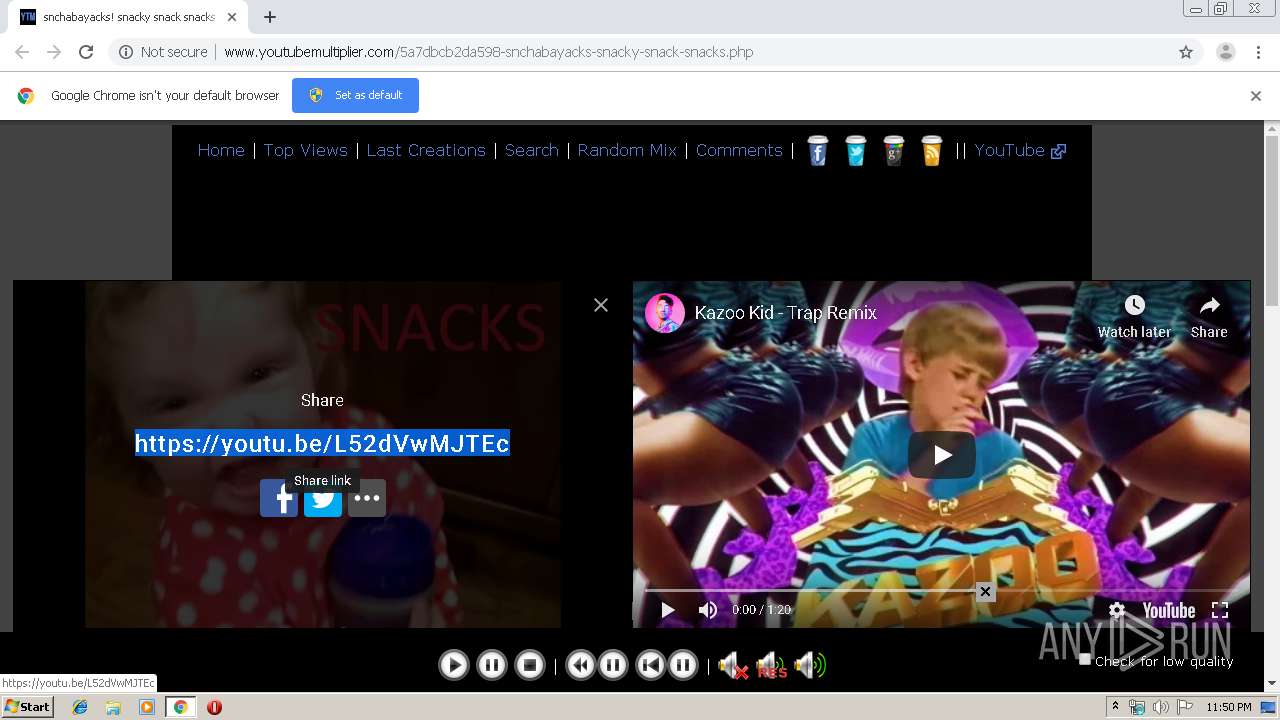The width and height of the screenshot is (1280, 720).
Task: Open the Twitter cup icon in header
Action: [x=856, y=150]
